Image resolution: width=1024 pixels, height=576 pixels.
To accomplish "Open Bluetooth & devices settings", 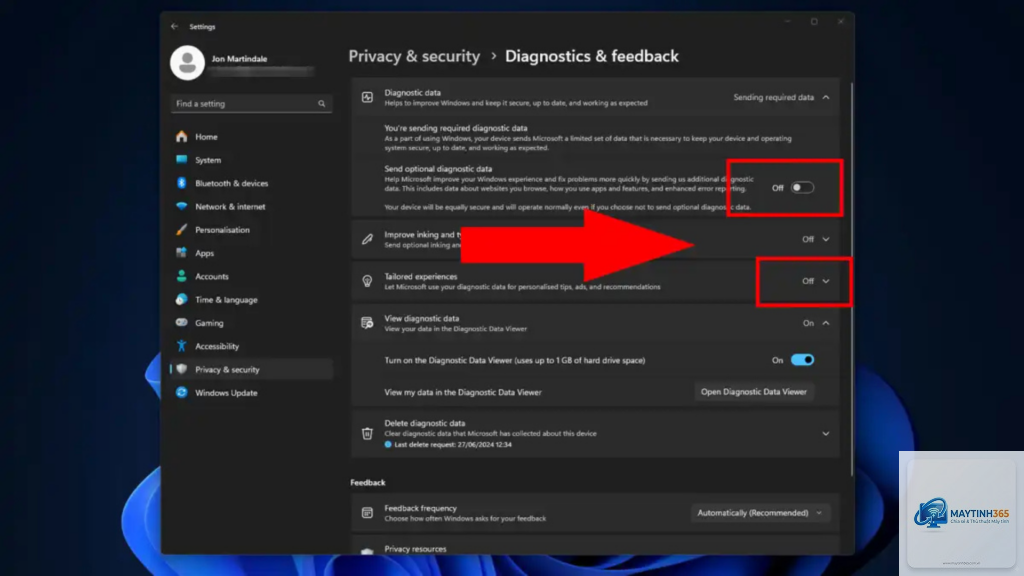I will (251, 184).
